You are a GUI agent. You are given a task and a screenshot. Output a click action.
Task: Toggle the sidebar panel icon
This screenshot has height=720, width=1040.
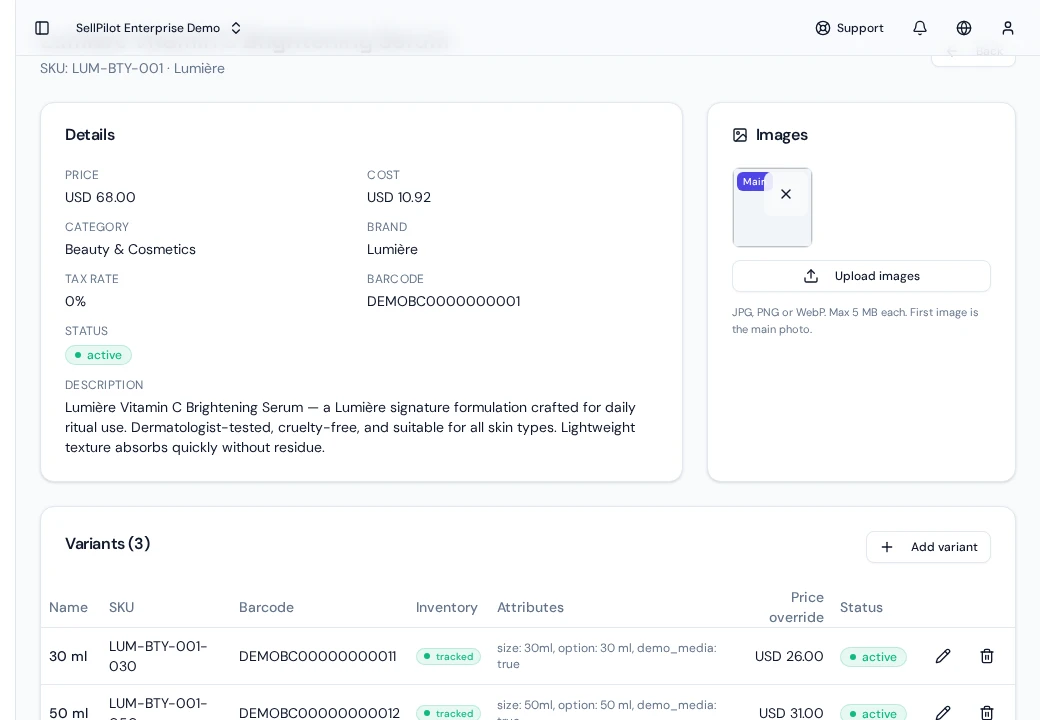tap(42, 28)
